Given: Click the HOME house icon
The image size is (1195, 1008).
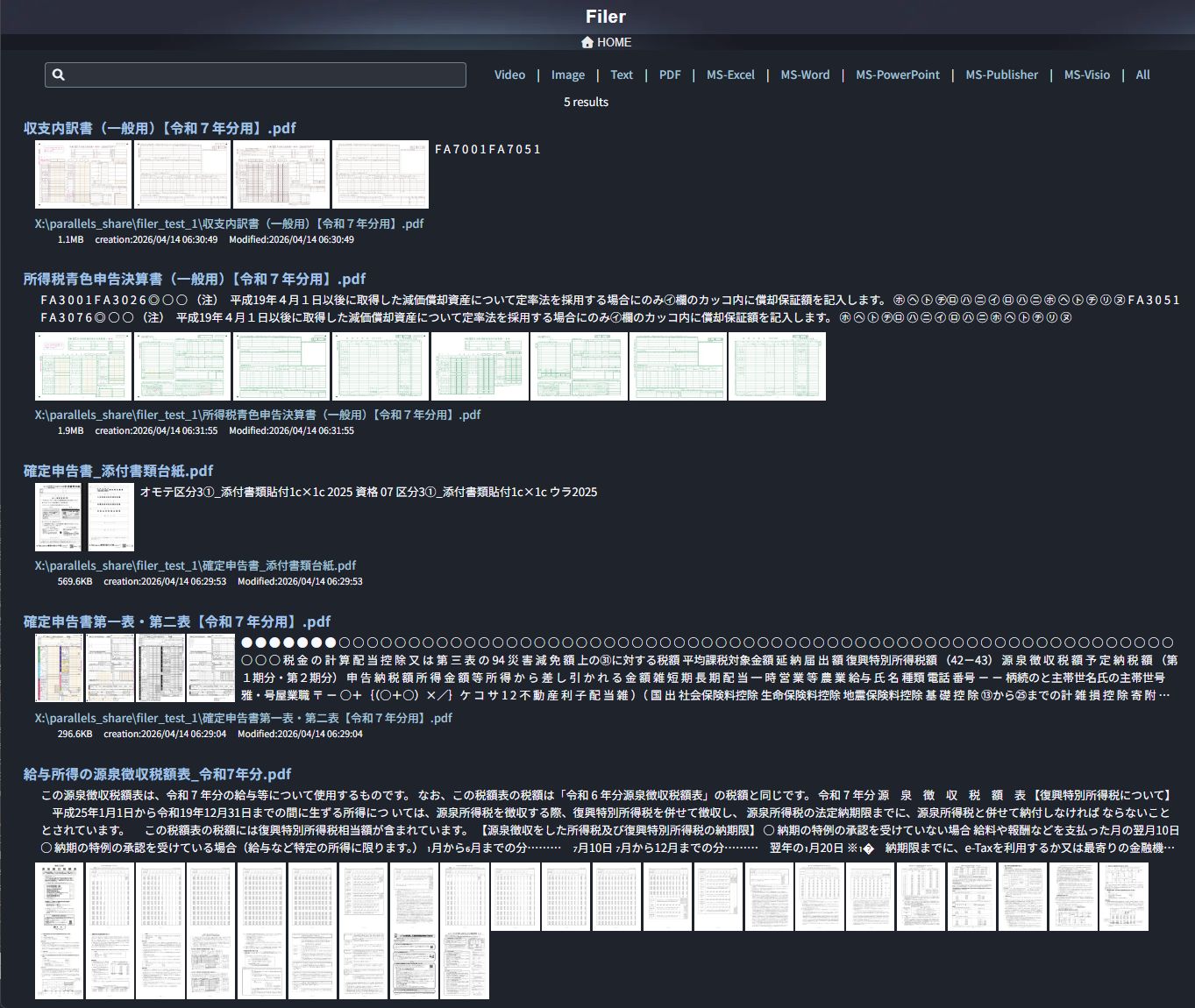Looking at the screenshot, I should 587,42.
